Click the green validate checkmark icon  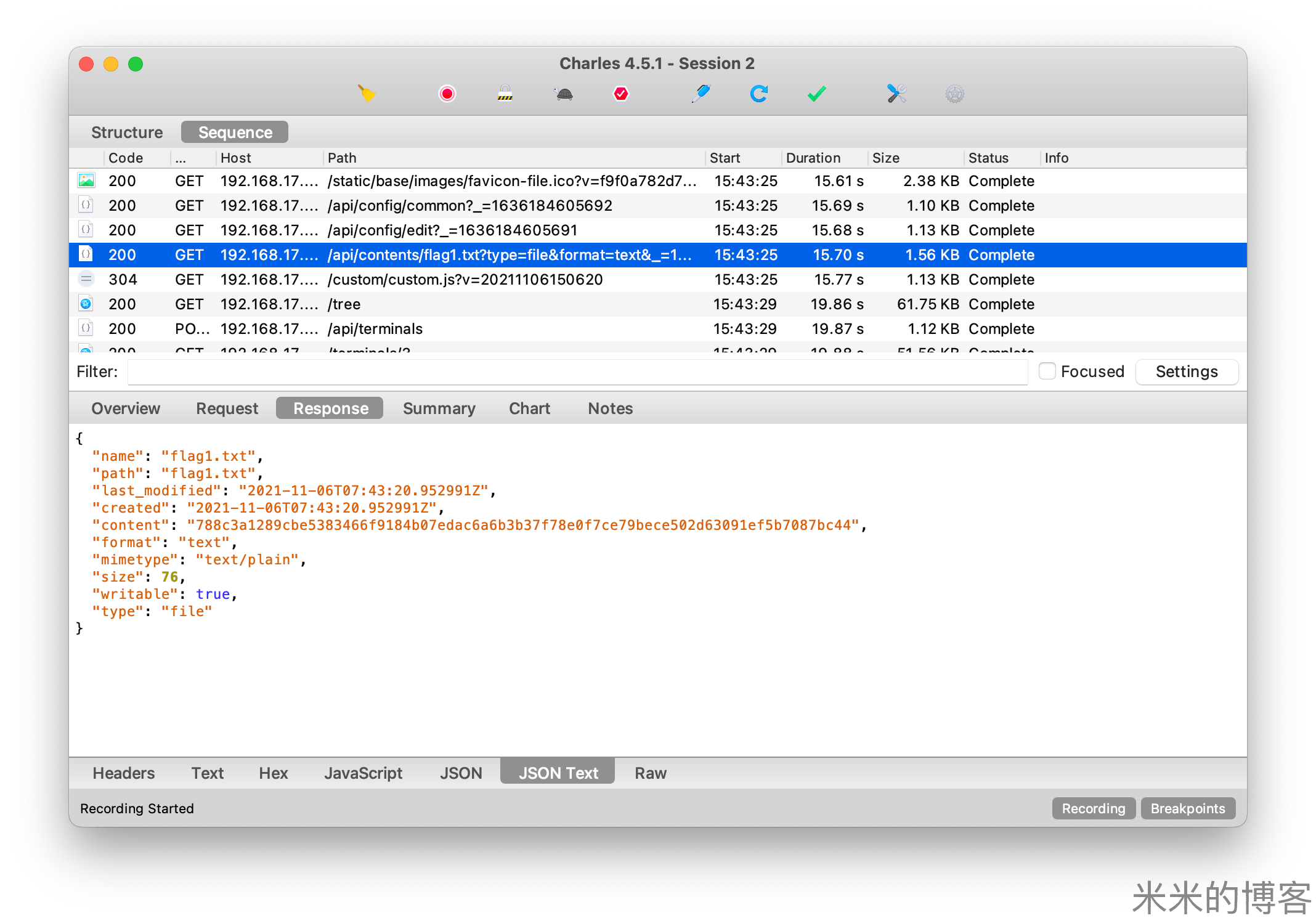pyautogui.click(x=817, y=94)
